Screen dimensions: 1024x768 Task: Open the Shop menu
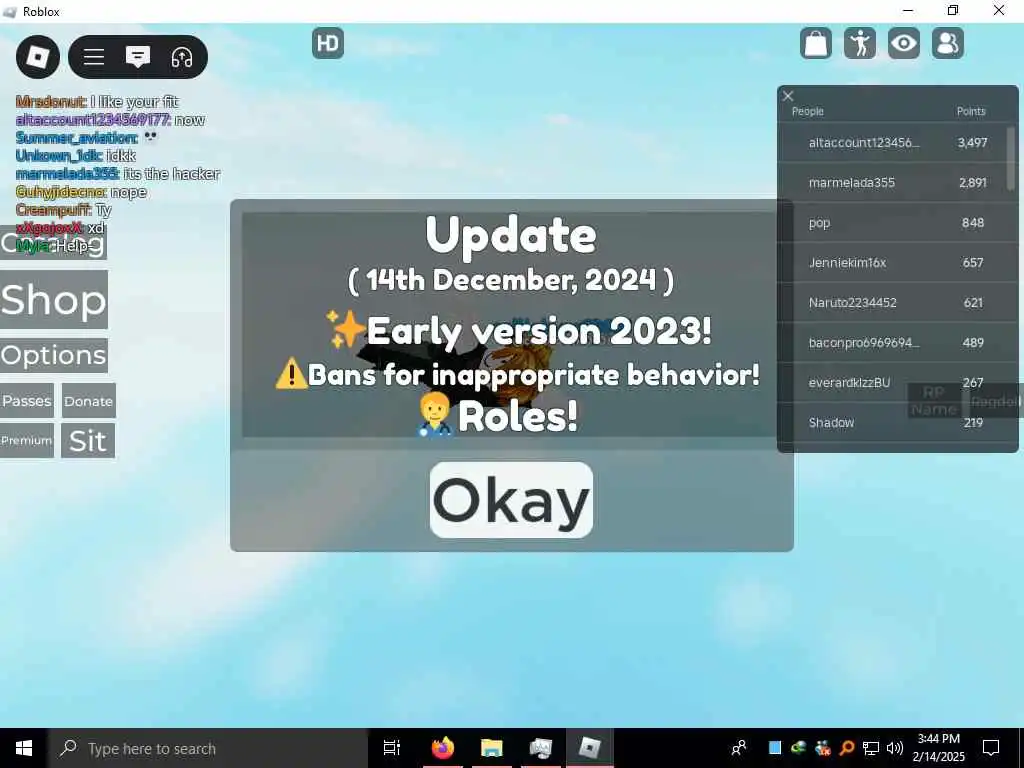[54, 300]
